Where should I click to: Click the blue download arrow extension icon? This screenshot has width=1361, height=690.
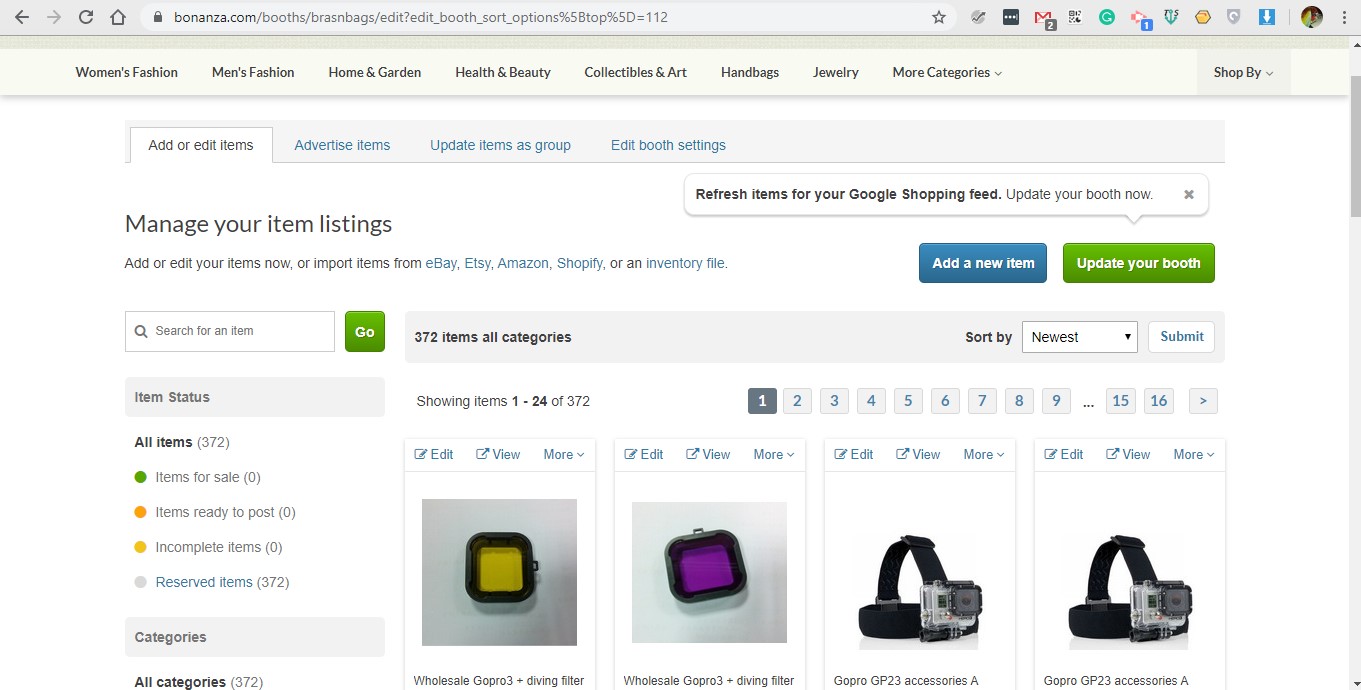(1266, 17)
